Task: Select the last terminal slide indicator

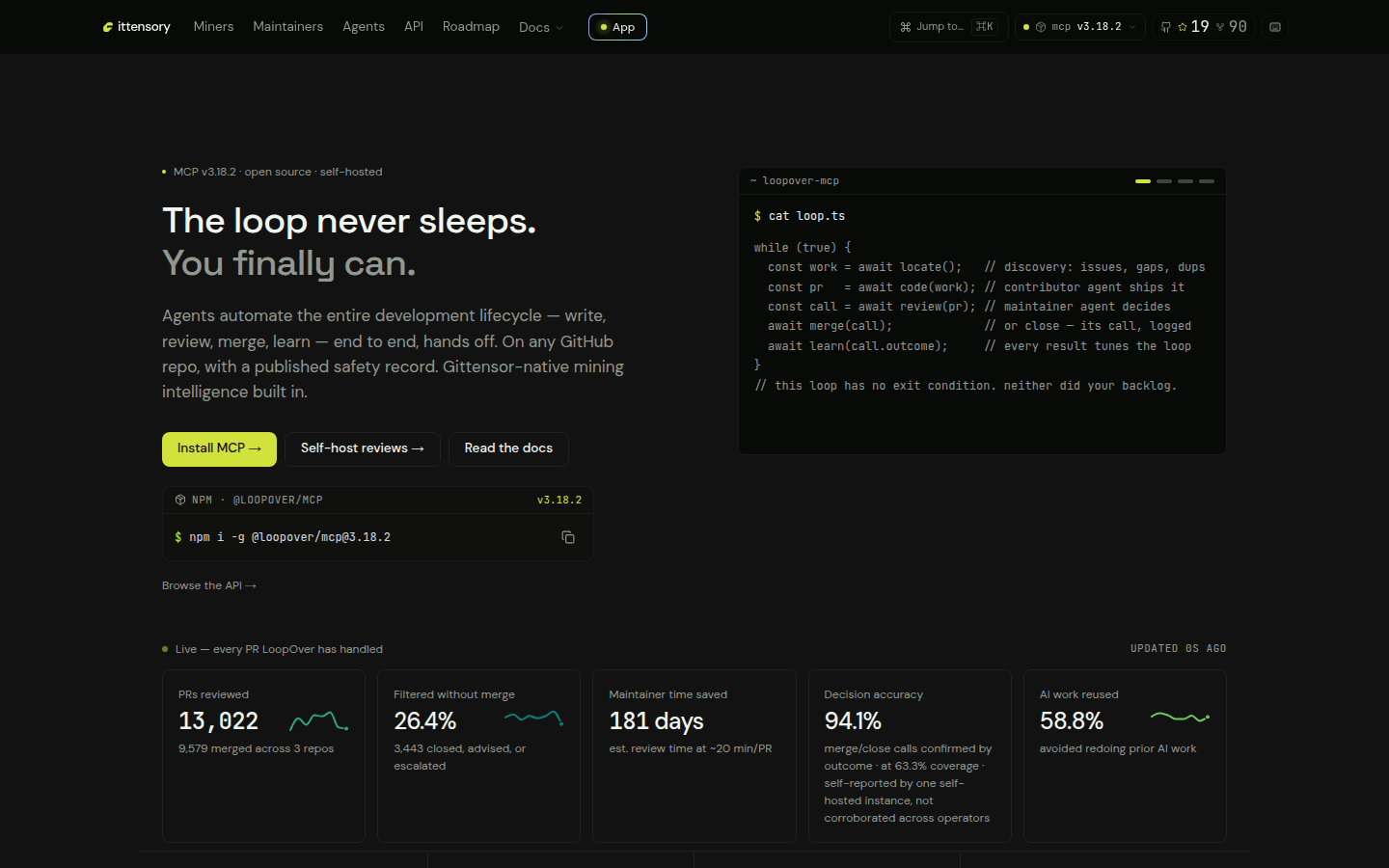Action: (1207, 181)
